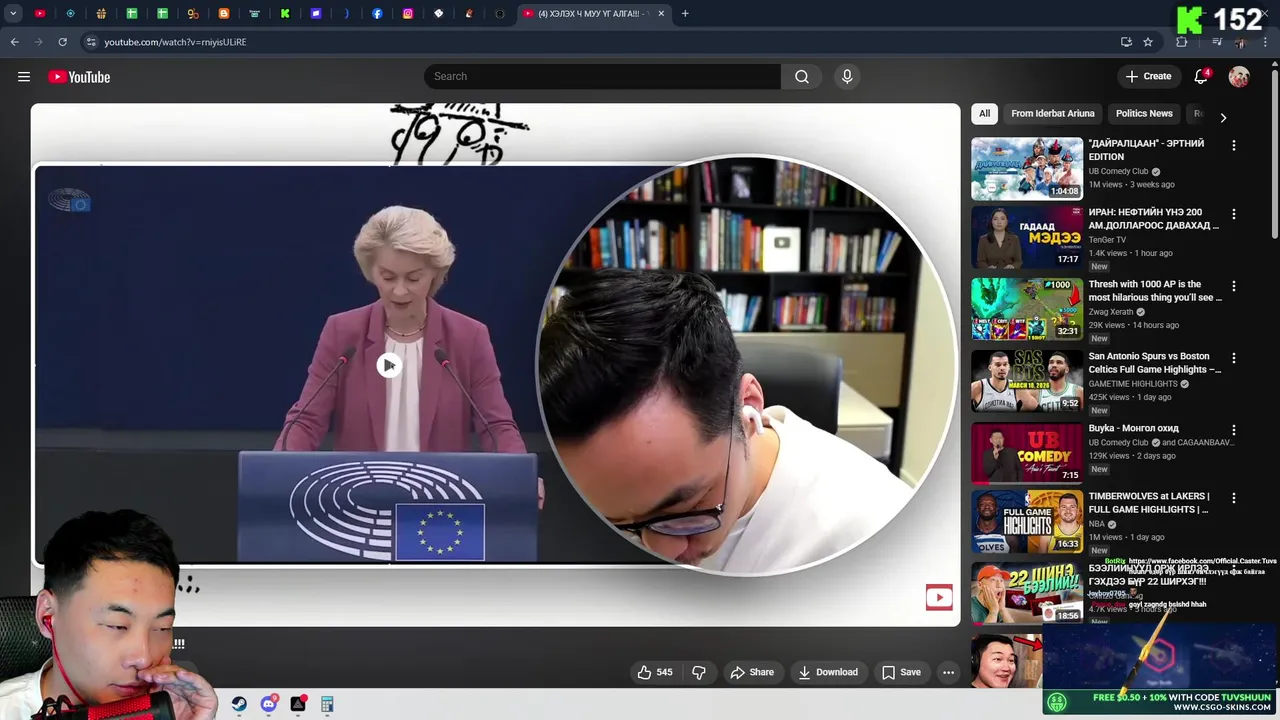
Task: Open the account avatar menu
Action: click(x=1239, y=77)
